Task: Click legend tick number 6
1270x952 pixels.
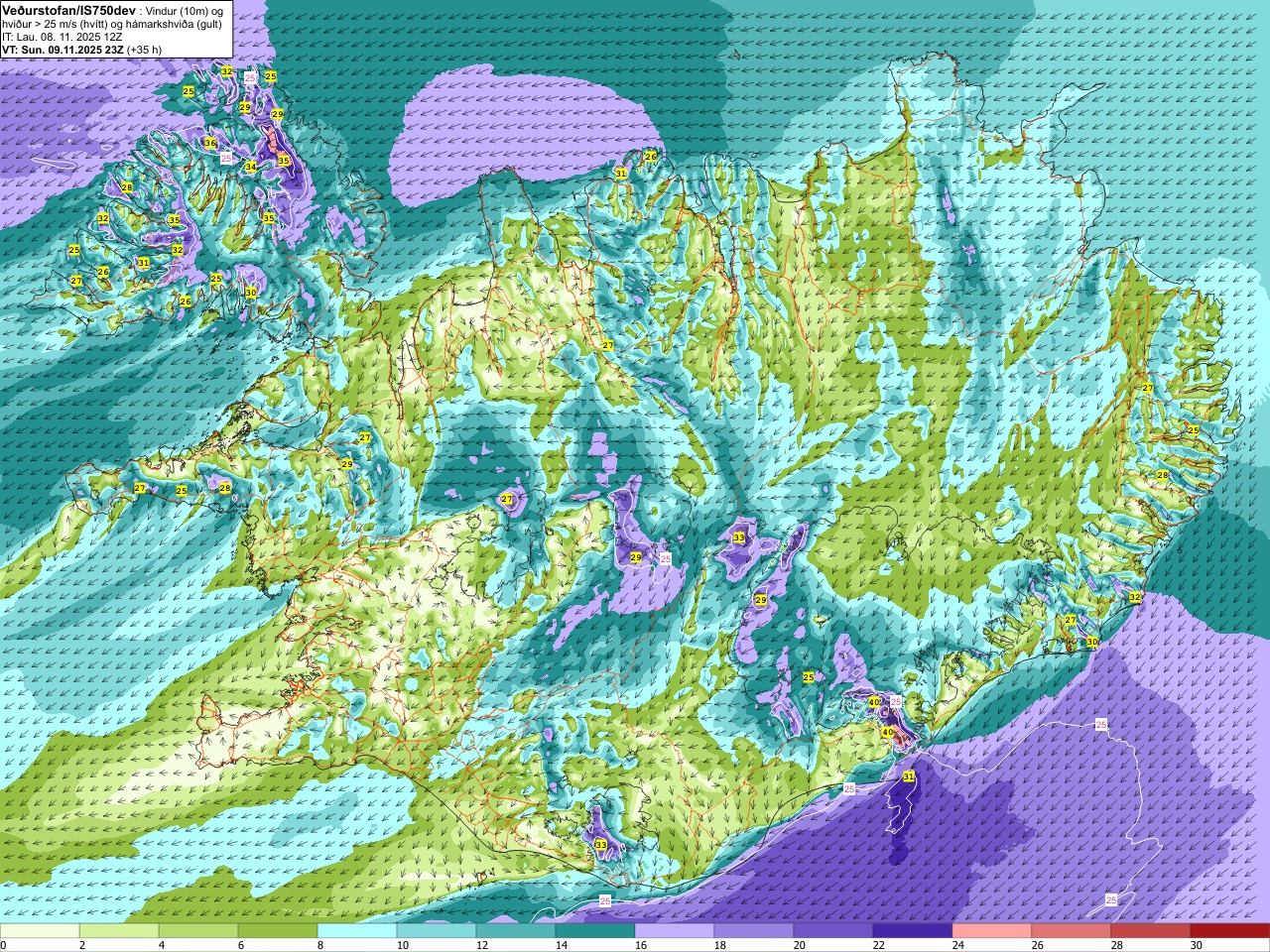Action: pyautogui.click(x=240, y=945)
